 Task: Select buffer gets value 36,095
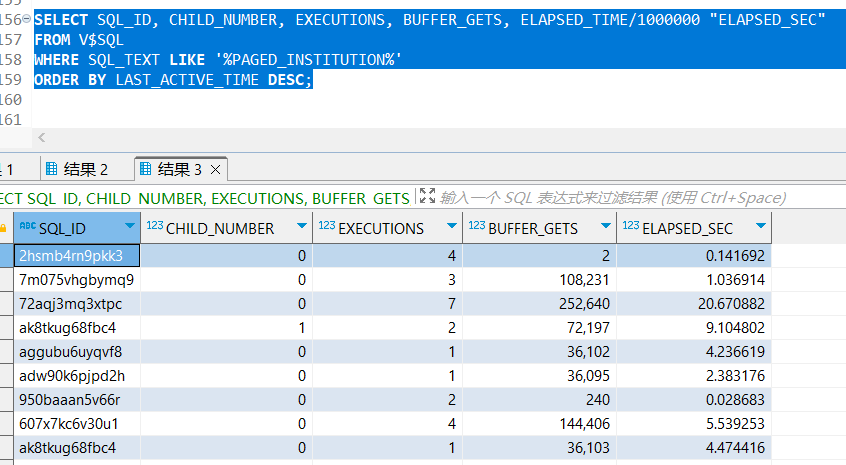tap(540, 375)
